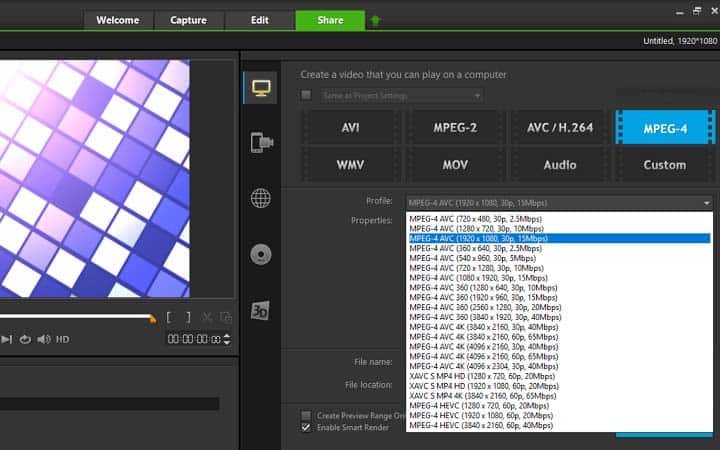Select the Web upload globe icon

(261, 198)
